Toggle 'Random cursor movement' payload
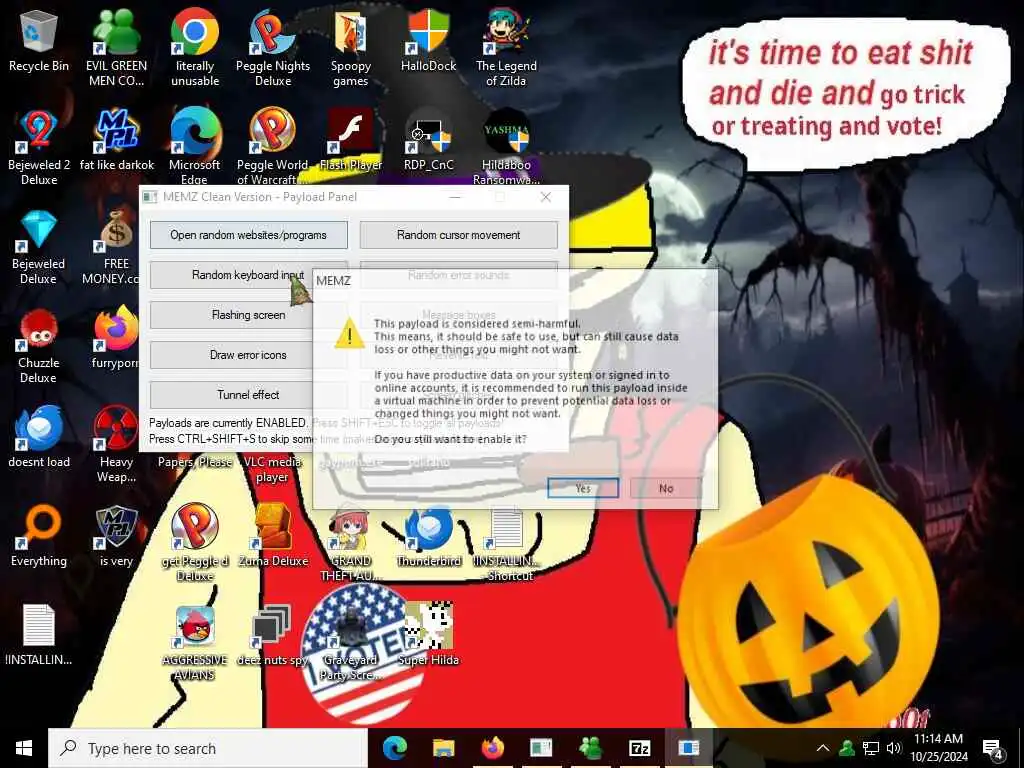The width and height of the screenshot is (1024, 768). [458, 235]
